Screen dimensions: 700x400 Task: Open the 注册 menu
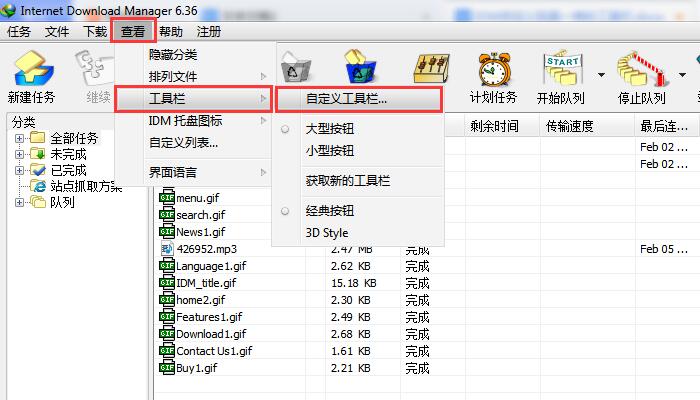tap(209, 32)
